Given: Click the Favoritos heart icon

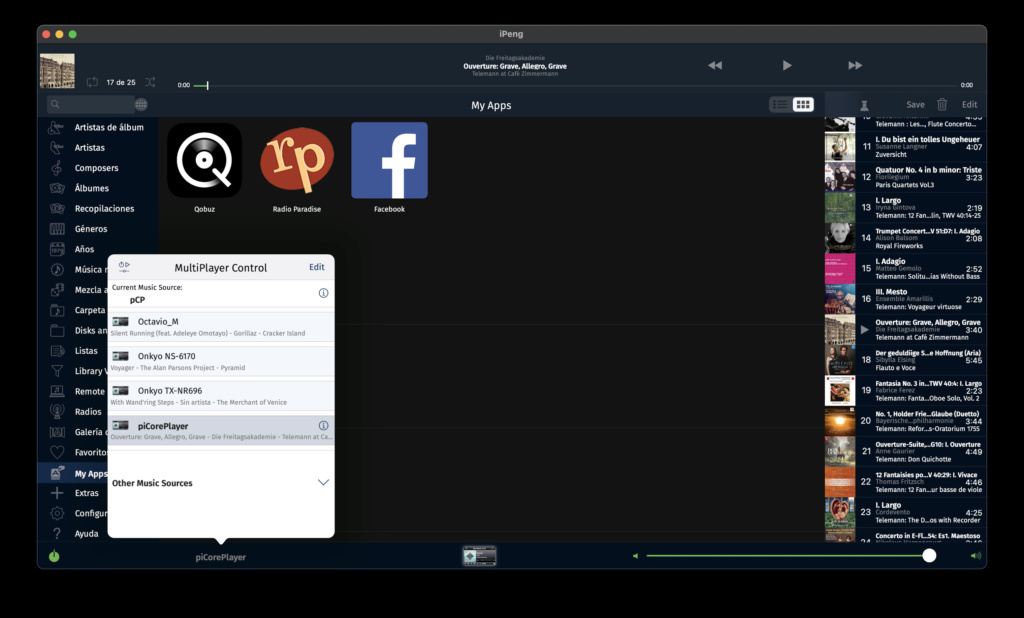Looking at the screenshot, I should coord(57,452).
